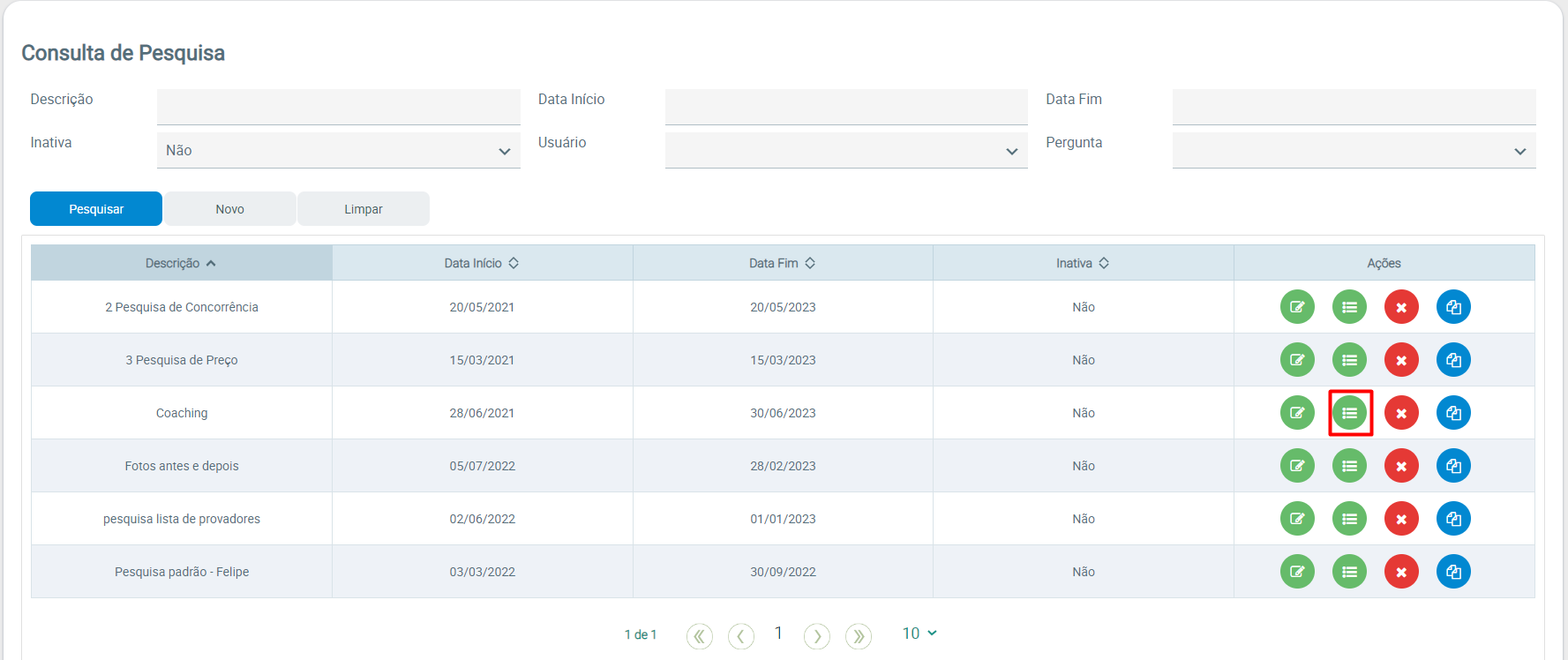Viewport: 1568px width, 660px height.
Task: Open list icon for Pesquisa padrão - Felipe
Action: click(x=1349, y=572)
